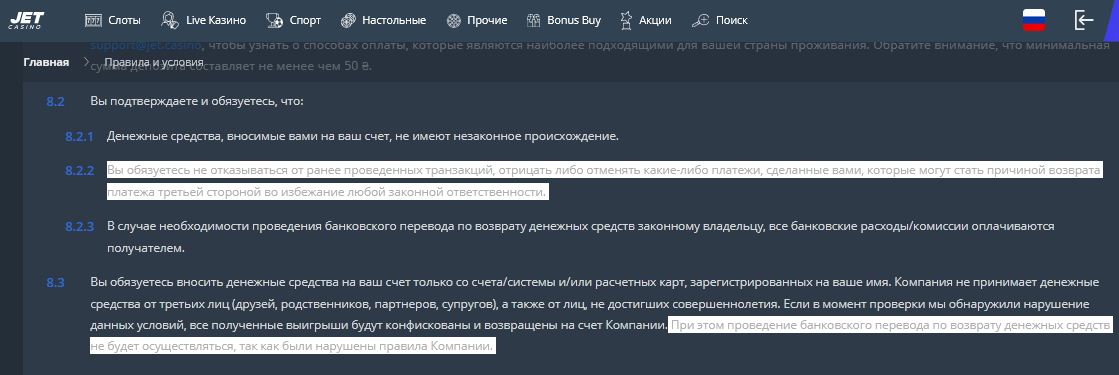Click section number 8.2

tap(56, 101)
